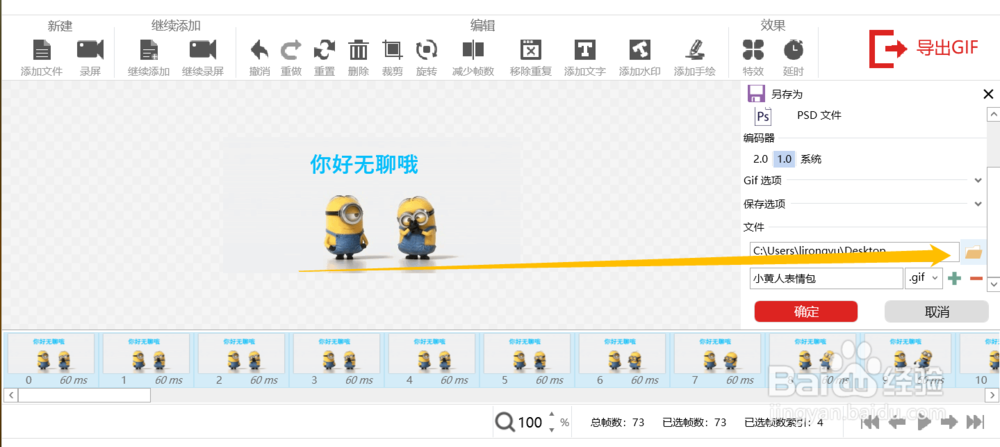1000x447 pixels.
Task: Open the 延时 delay tool
Action: [793, 50]
